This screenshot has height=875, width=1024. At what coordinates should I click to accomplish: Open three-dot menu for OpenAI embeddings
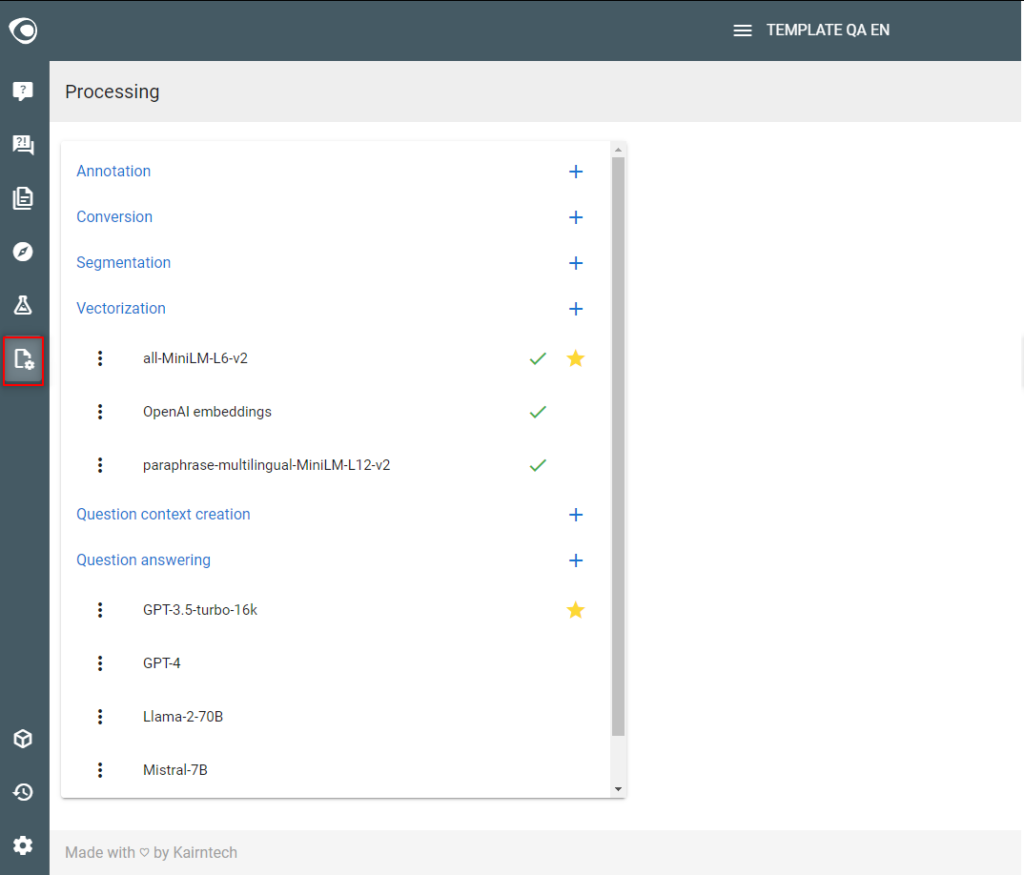pyautogui.click(x=100, y=411)
